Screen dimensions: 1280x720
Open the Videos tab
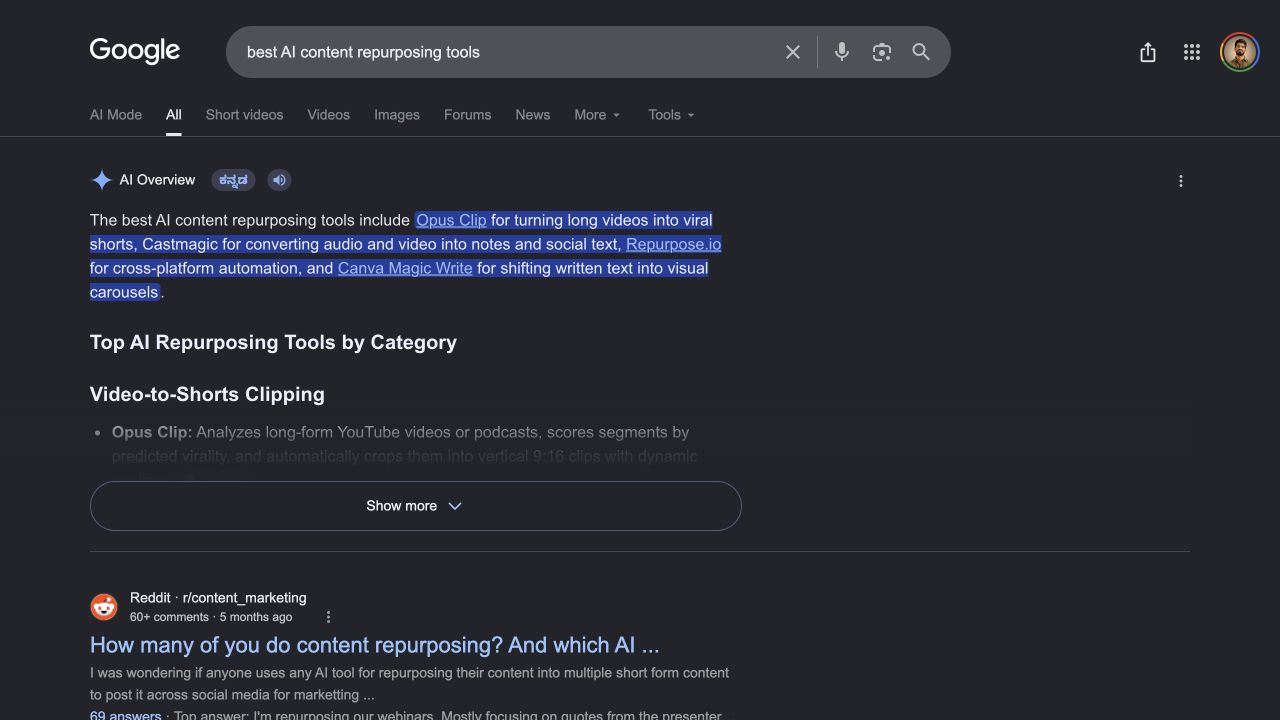pyautogui.click(x=329, y=115)
